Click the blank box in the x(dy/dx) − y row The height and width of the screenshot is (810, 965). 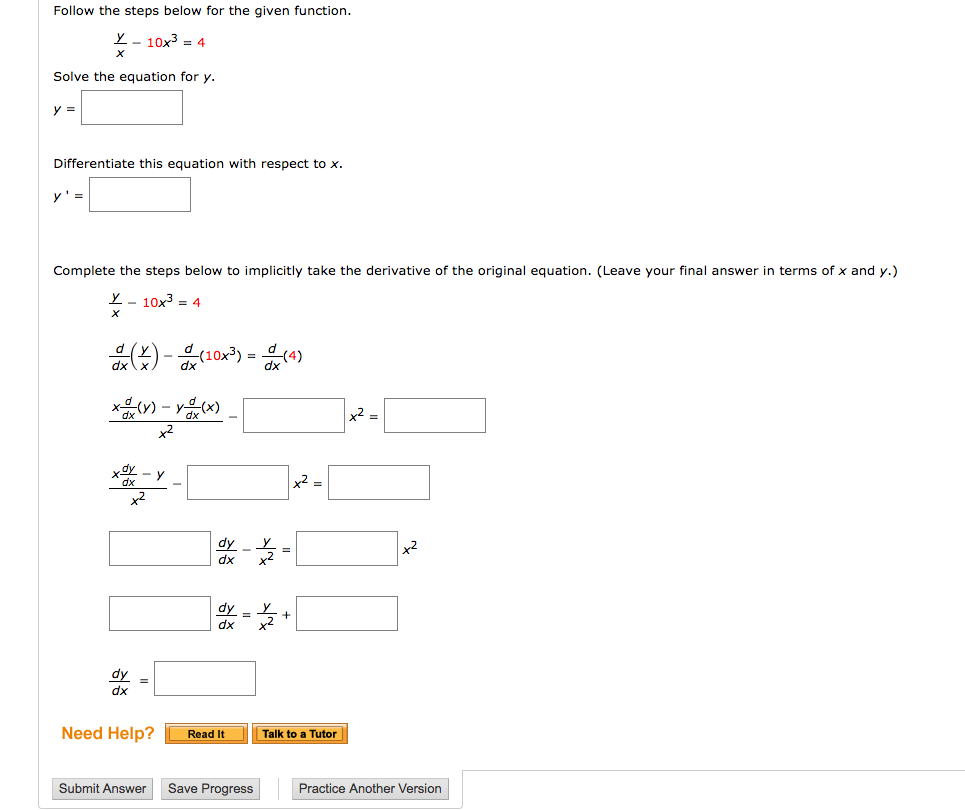[x=237, y=481]
